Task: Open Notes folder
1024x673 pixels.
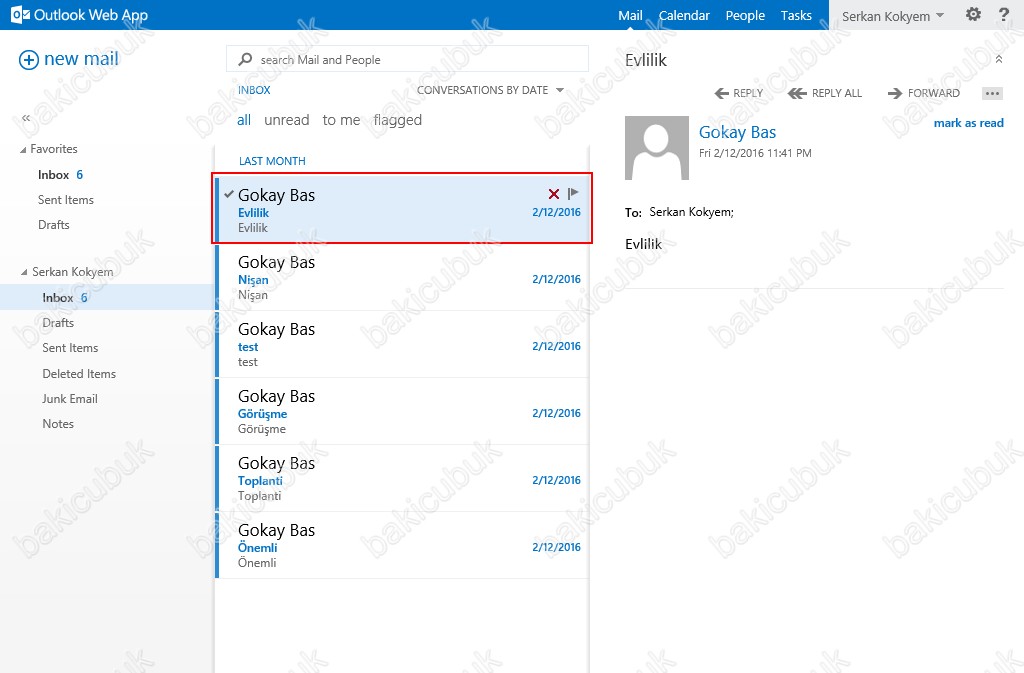Action: [x=58, y=424]
